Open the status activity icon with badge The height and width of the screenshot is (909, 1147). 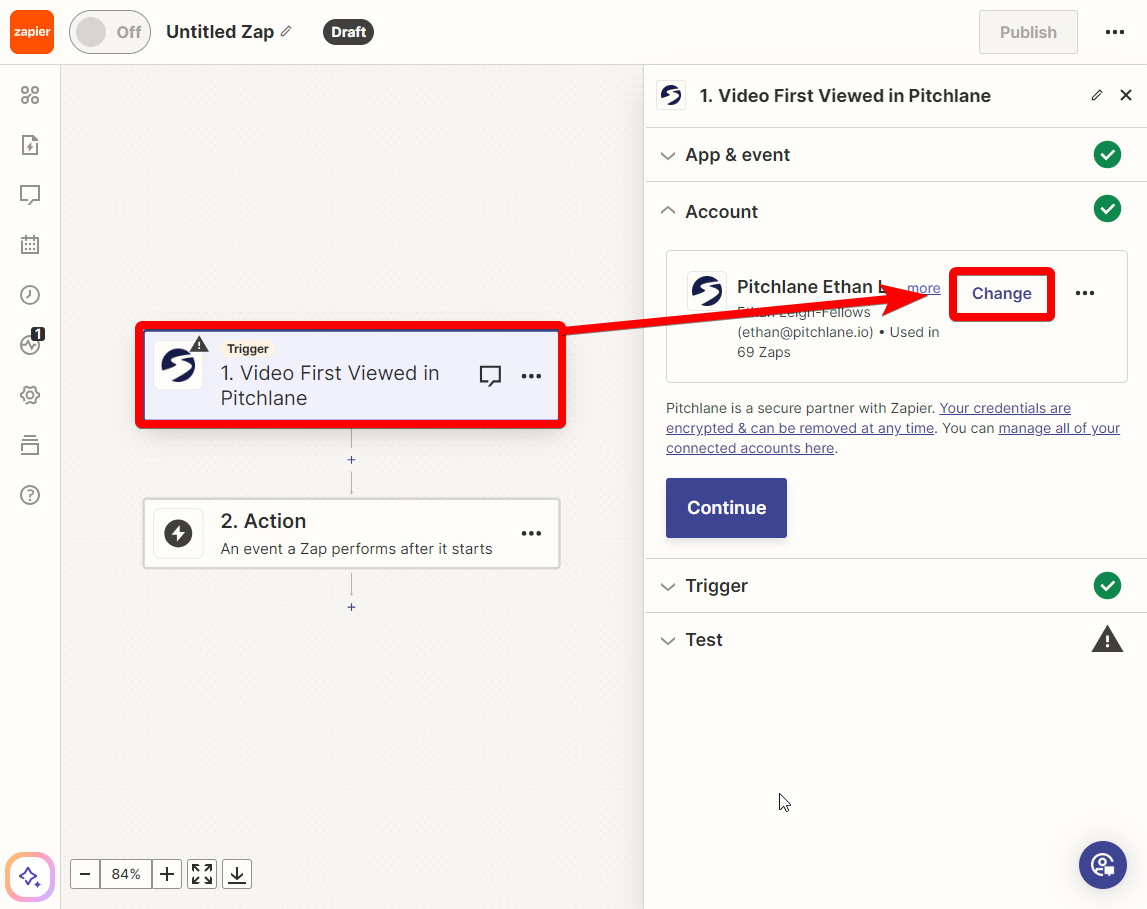tap(31, 342)
